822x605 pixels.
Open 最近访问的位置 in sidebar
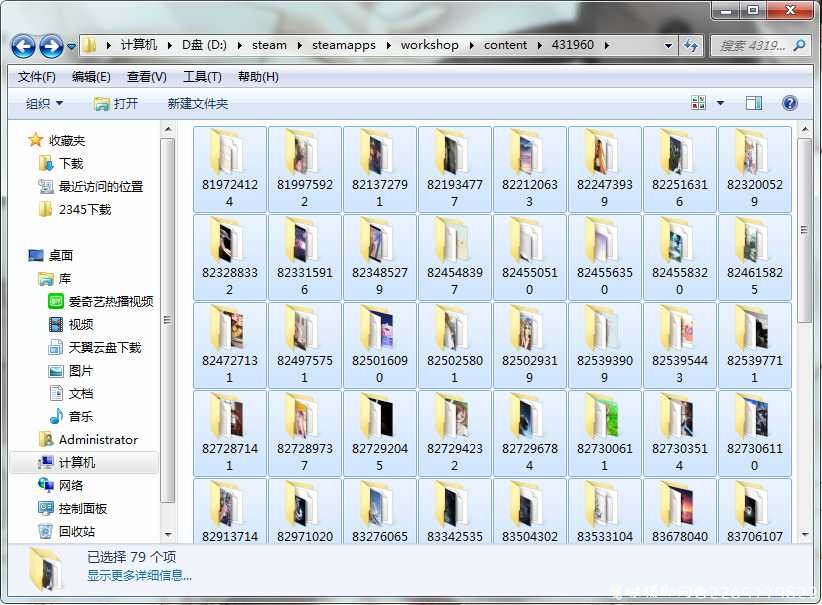[x=101, y=187]
